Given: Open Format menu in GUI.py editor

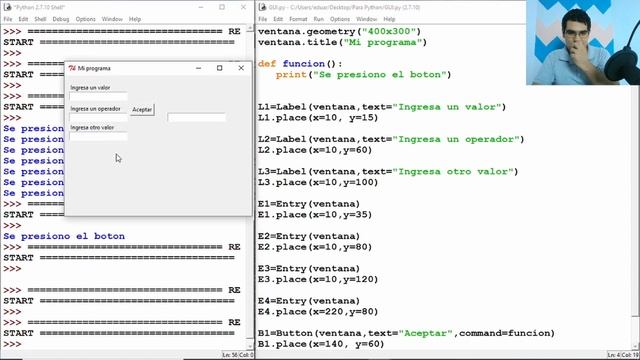Looking at the screenshot, I should [x=298, y=19].
